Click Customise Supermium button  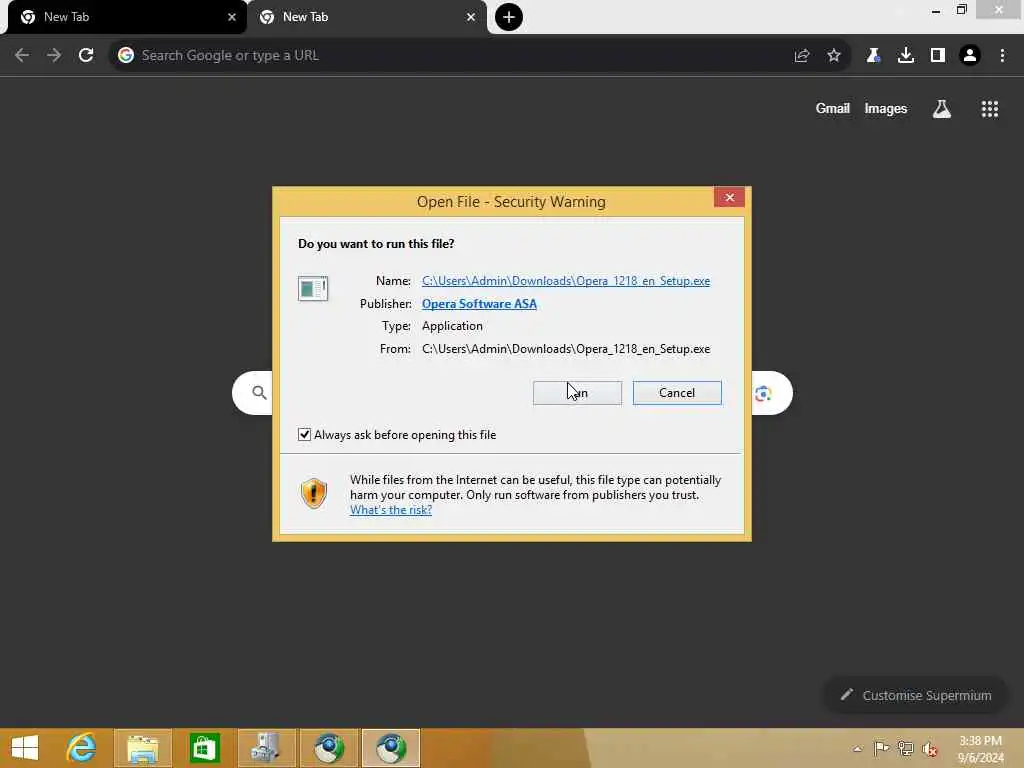point(916,696)
